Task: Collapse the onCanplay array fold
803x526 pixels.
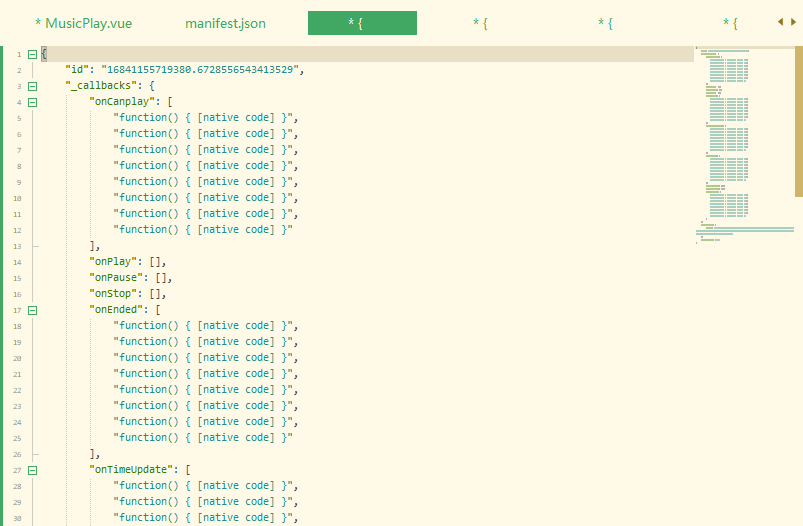Action: point(32,102)
